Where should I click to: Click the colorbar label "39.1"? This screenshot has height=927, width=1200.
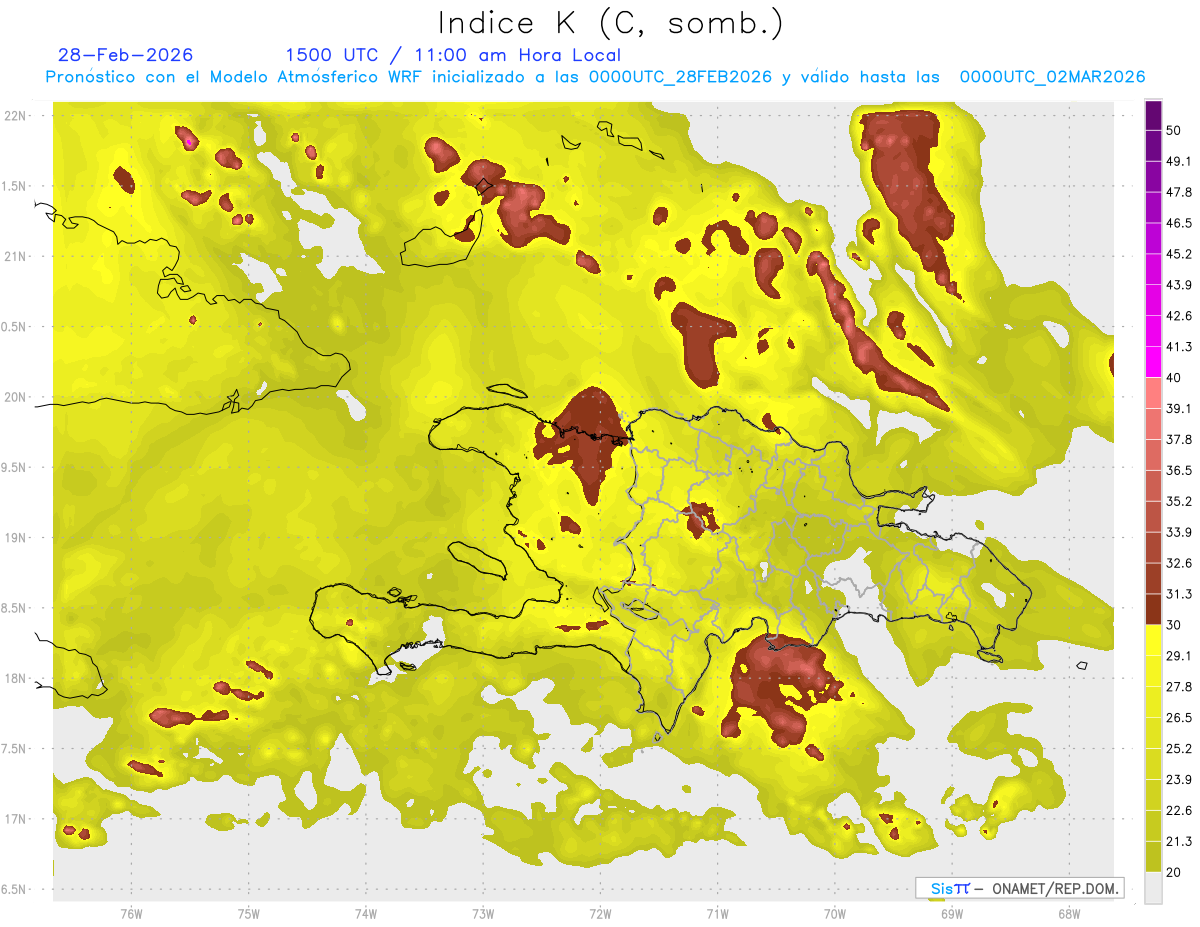tap(1179, 408)
